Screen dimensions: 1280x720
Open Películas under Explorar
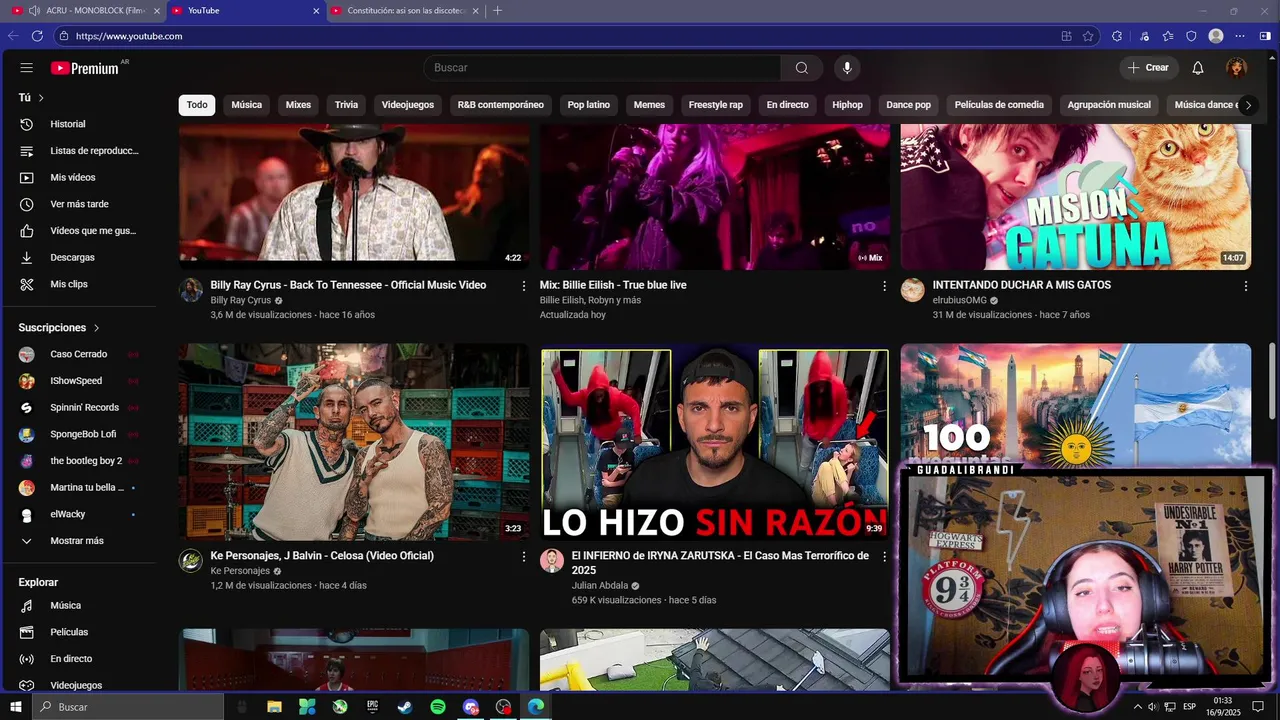point(78,632)
